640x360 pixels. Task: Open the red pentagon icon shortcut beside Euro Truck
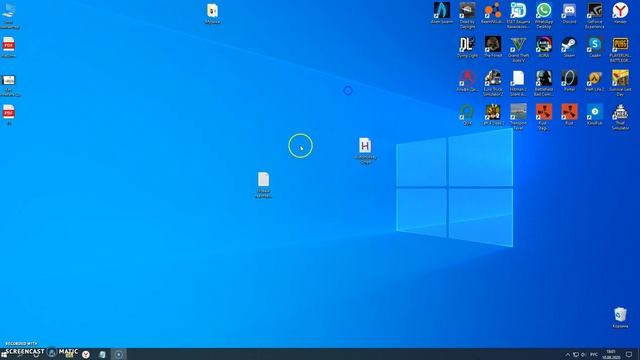[x=467, y=80]
